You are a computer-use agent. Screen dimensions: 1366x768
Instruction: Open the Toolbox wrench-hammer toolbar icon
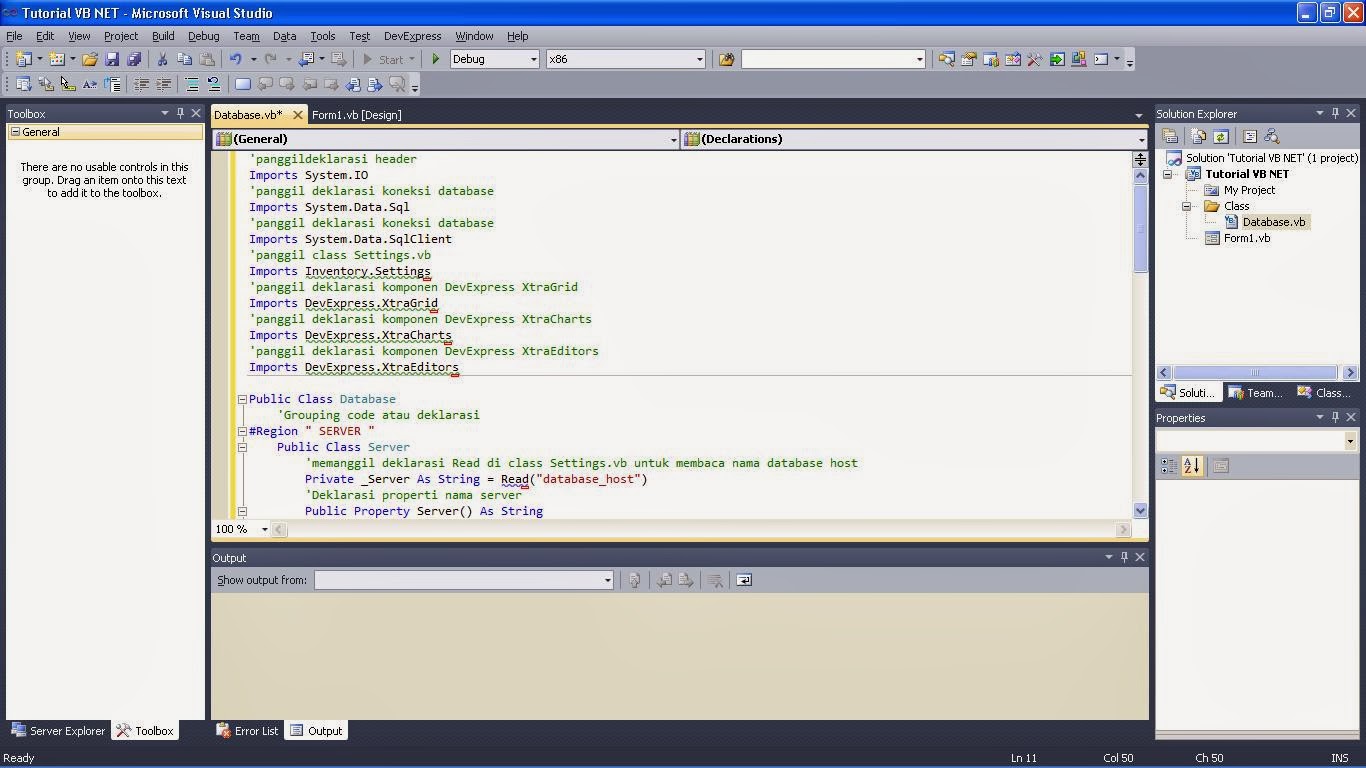(x=1035, y=60)
